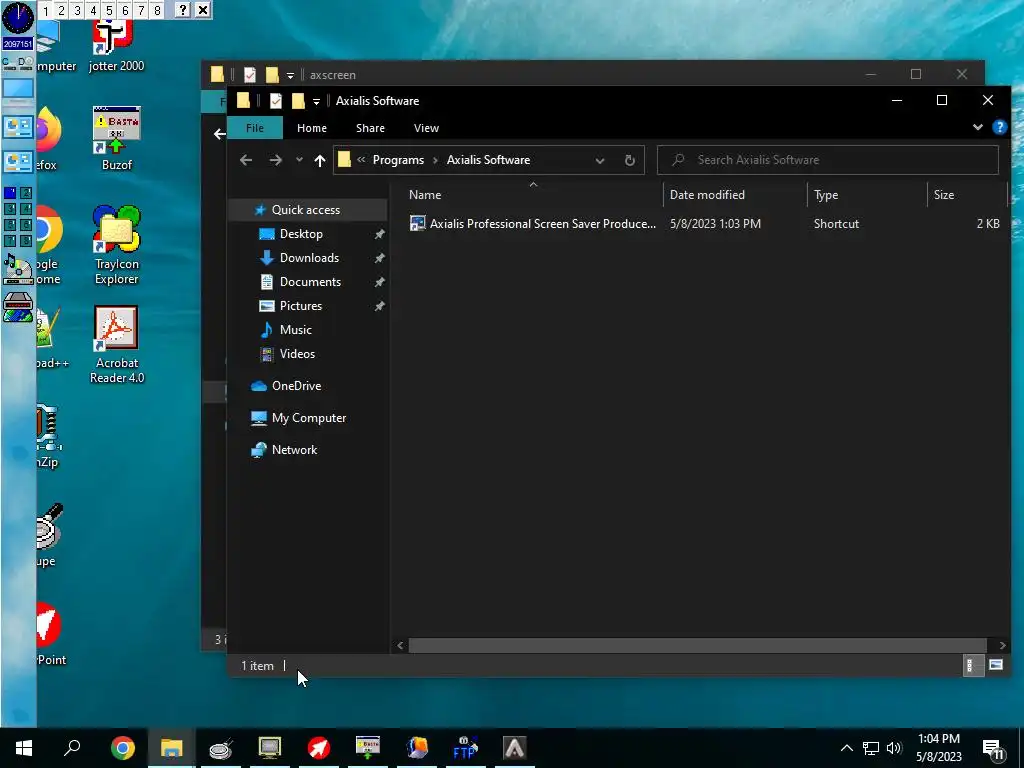Image resolution: width=1024 pixels, height=768 pixels.
Task: Click the Axialis 'A' taskbar icon
Action: [x=515, y=748]
